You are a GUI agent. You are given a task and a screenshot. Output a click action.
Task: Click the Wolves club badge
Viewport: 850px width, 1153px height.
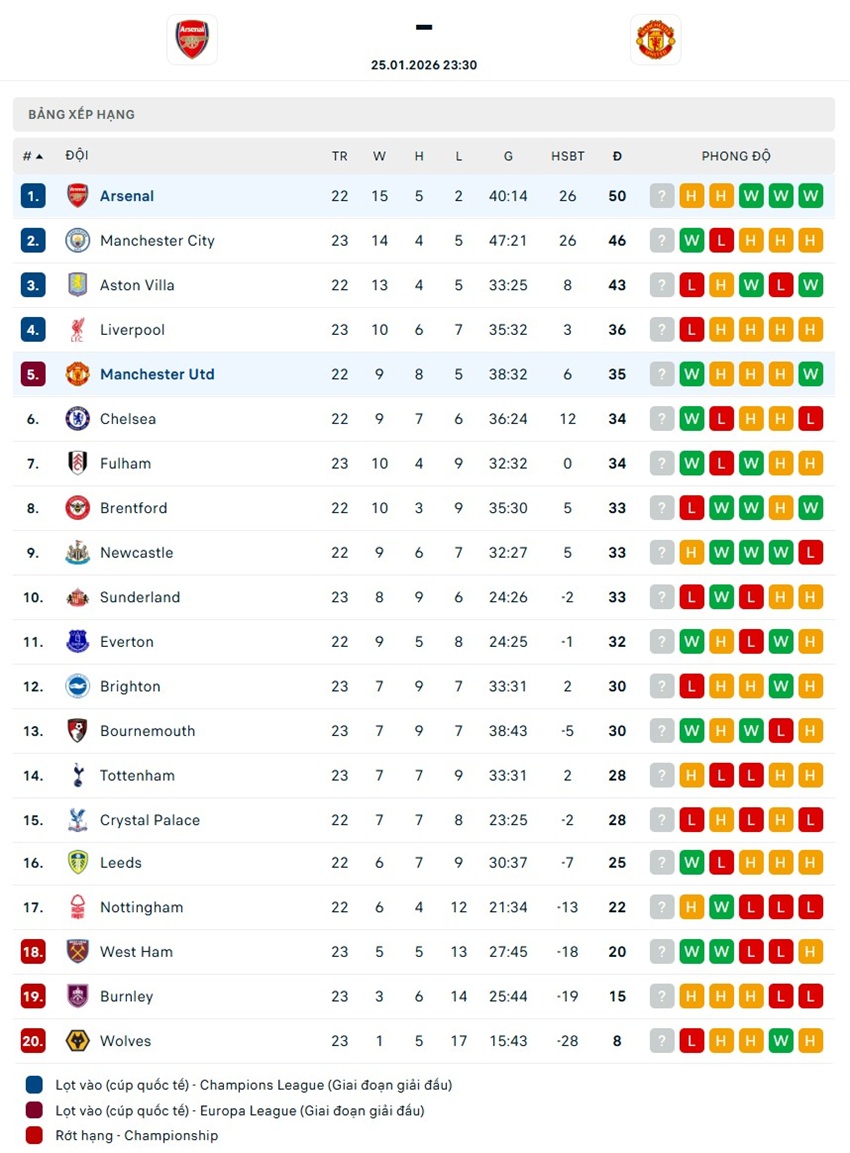77,1041
